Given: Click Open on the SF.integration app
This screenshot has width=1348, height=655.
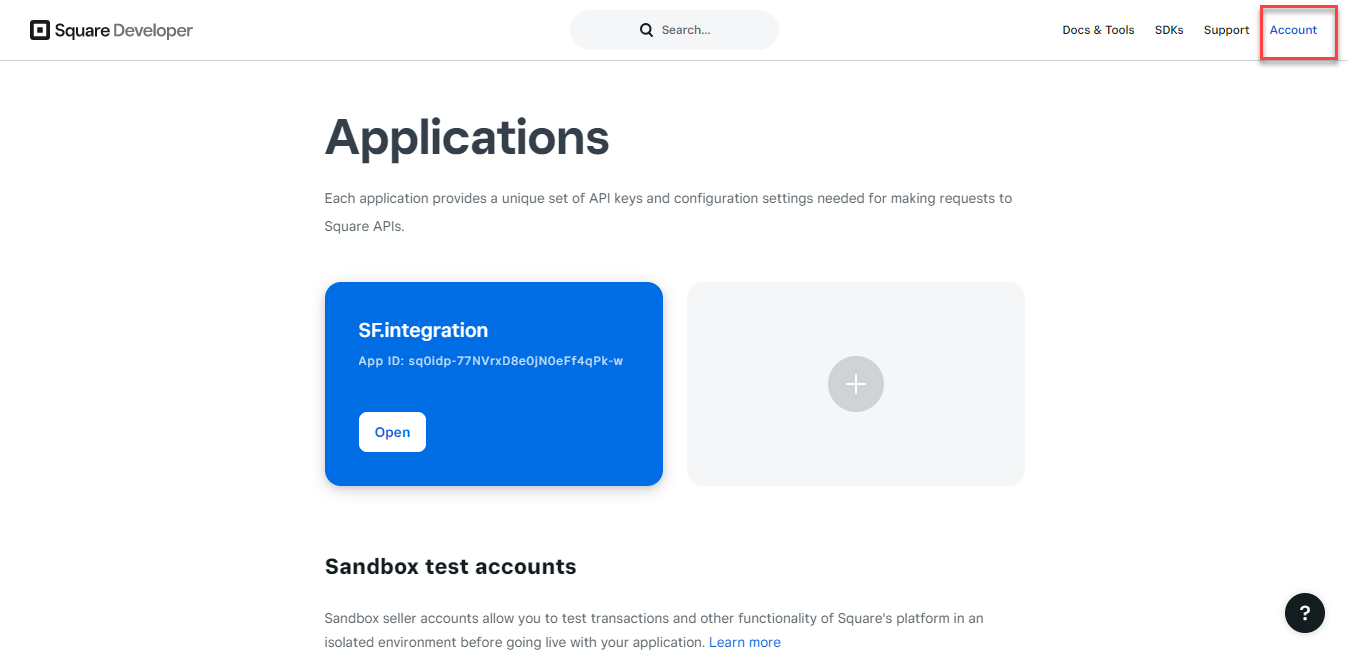Looking at the screenshot, I should (x=392, y=432).
